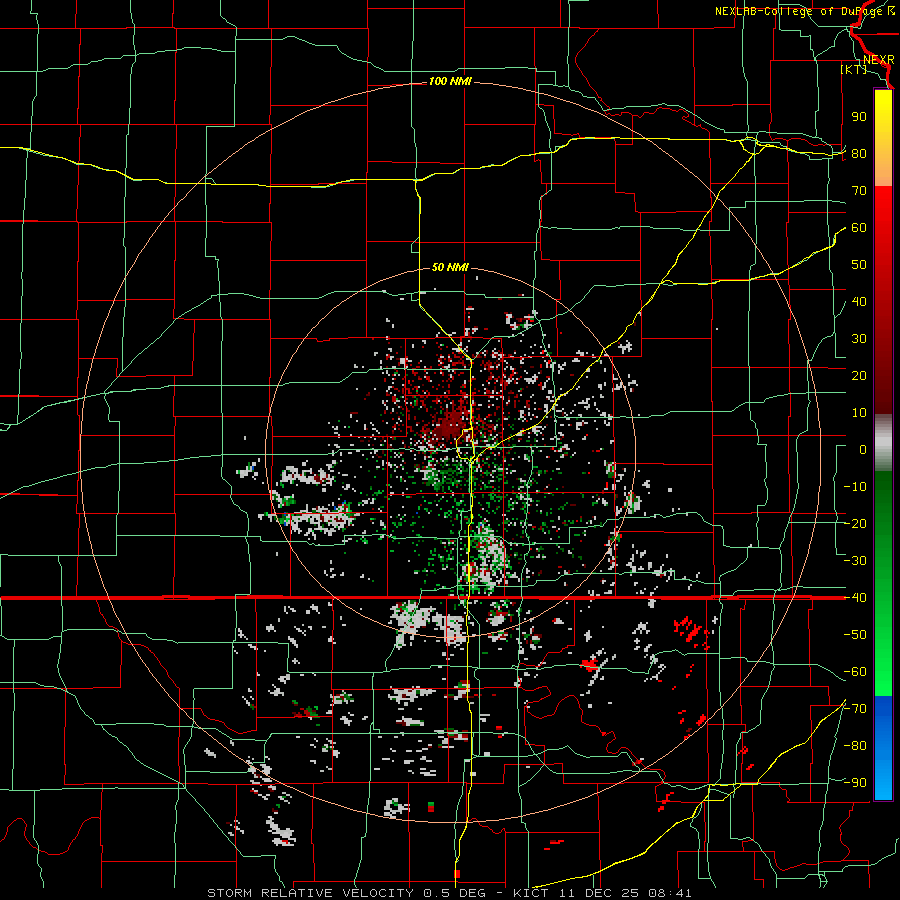Click the "-40" scale label
Screen dimensions: 900x900
click(x=855, y=598)
